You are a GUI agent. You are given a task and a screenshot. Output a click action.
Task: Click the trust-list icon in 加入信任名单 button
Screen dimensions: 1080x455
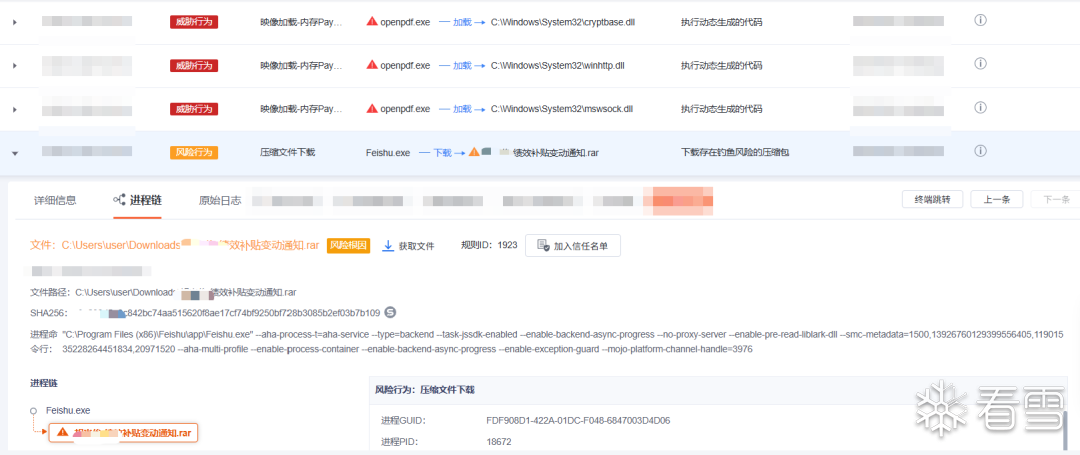pyautogui.click(x=543, y=246)
